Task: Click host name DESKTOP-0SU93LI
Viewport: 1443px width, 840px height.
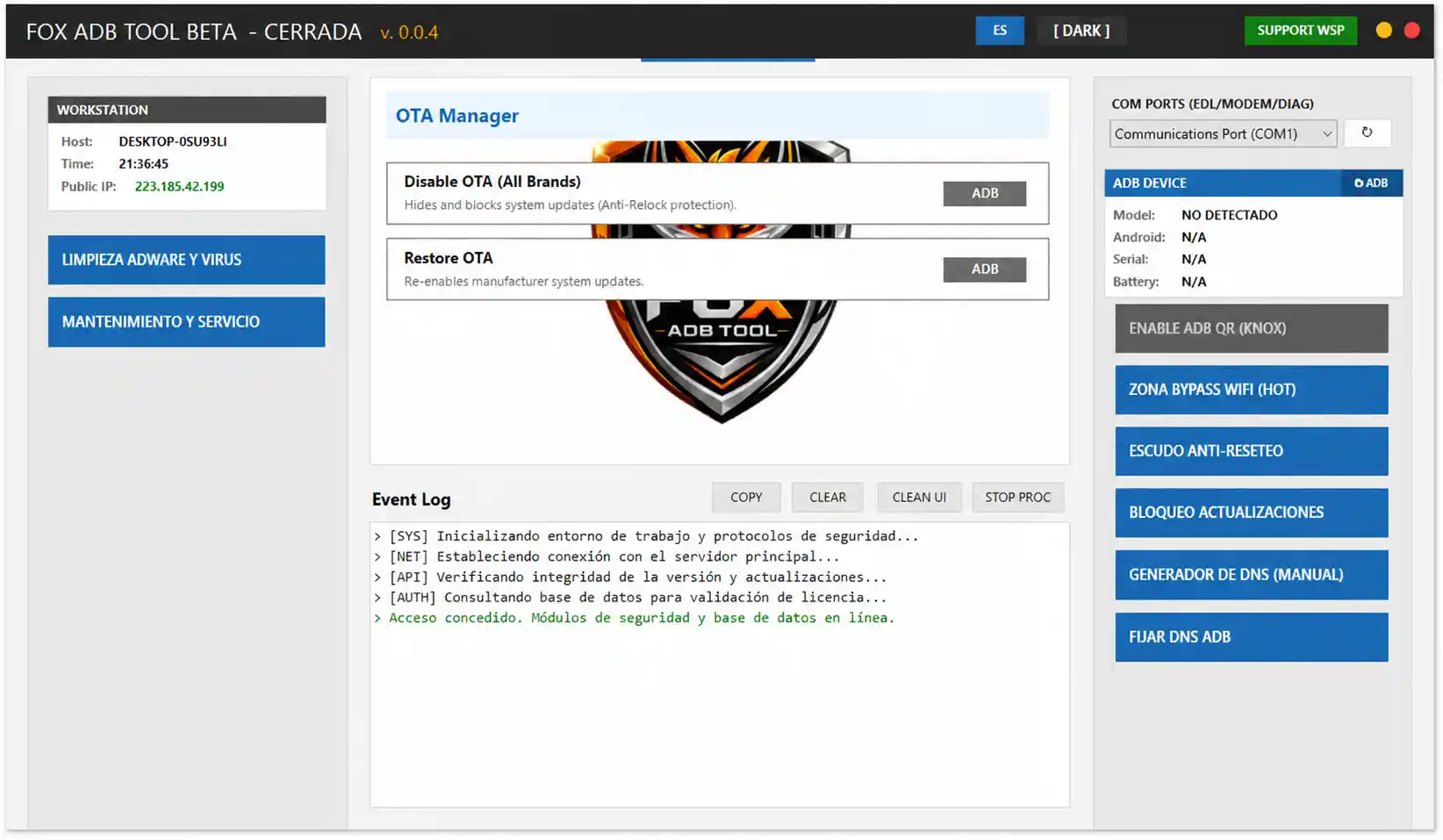Action: [172, 141]
